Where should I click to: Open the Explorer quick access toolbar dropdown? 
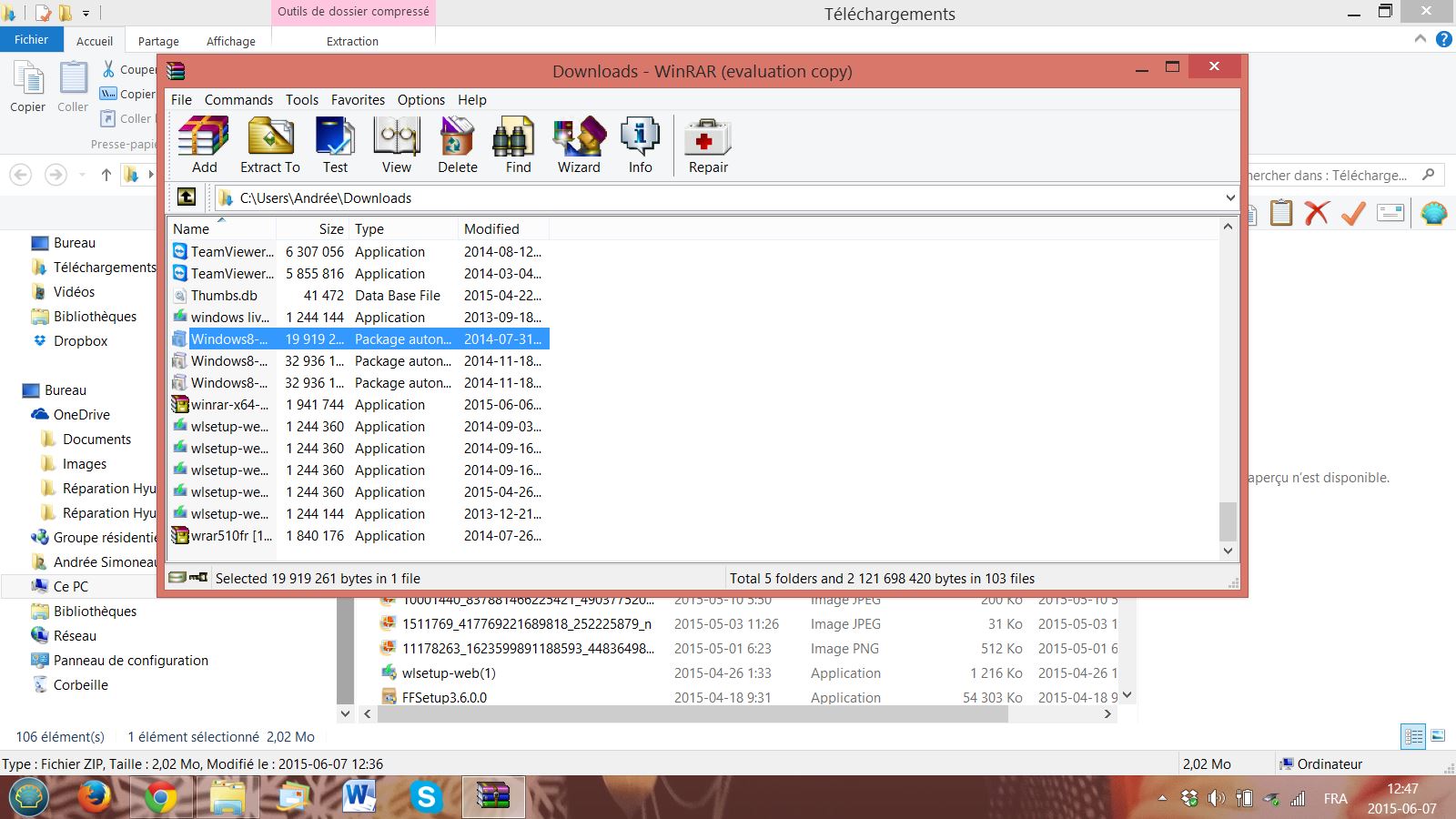tap(86, 14)
